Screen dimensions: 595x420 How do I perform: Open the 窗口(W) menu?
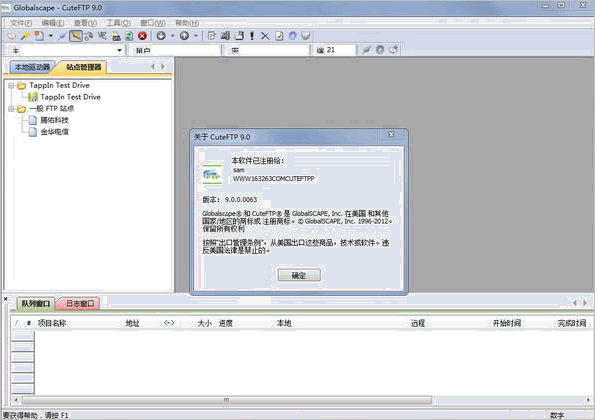(x=153, y=23)
